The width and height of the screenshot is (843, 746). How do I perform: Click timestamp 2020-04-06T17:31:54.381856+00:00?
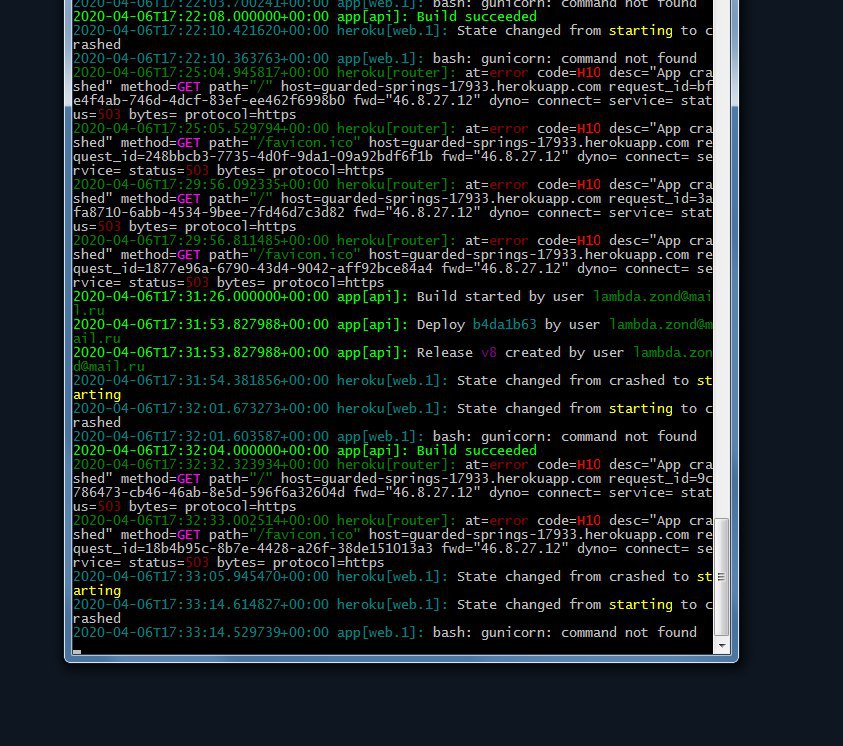click(x=201, y=381)
